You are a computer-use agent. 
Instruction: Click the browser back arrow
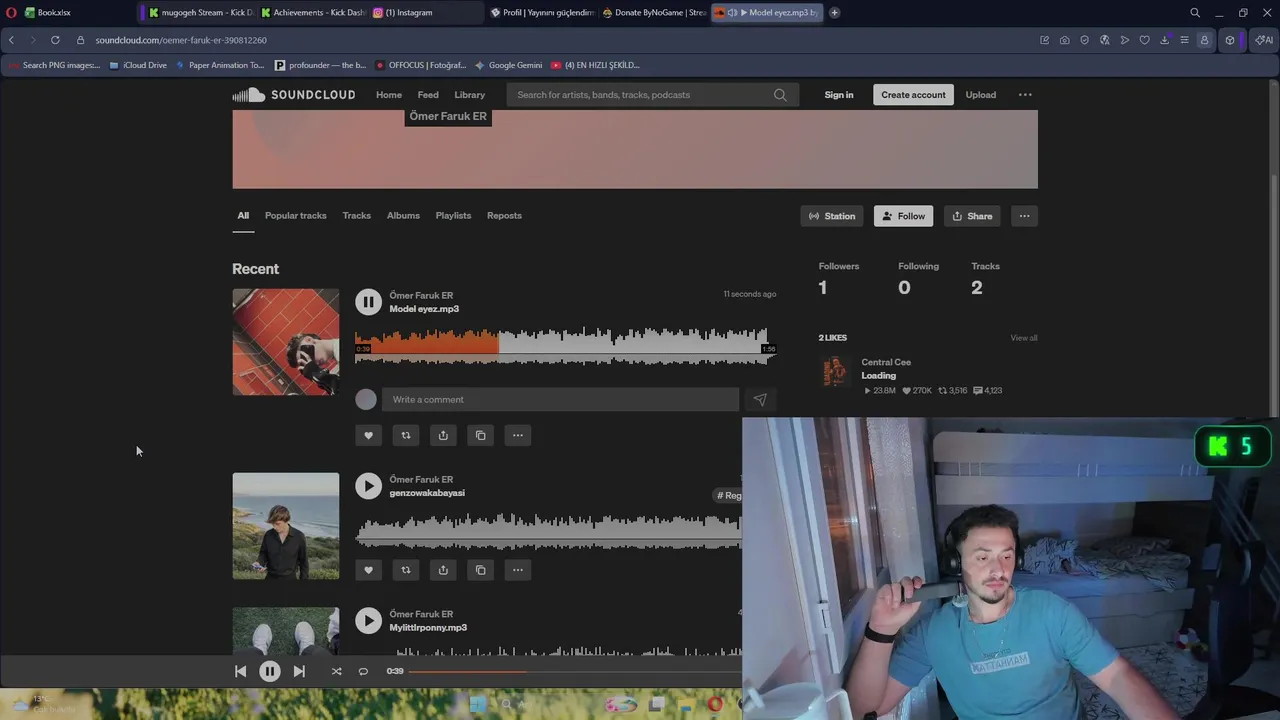[x=11, y=40]
